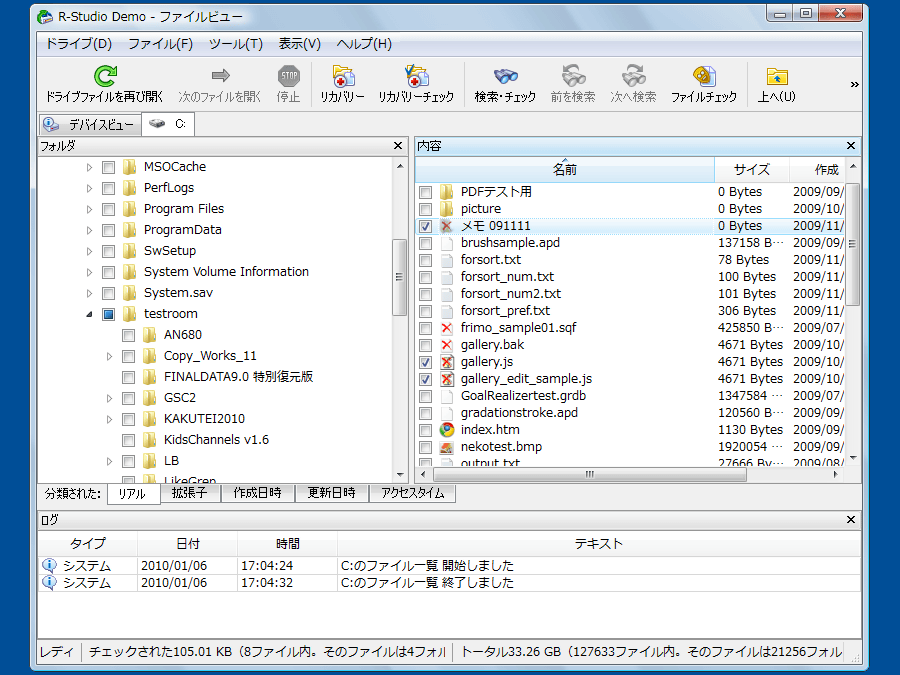Image resolution: width=900 pixels, height=675 pixels.
Task: Click the 次へ検索 find next icon
Action: click(633, 76)
